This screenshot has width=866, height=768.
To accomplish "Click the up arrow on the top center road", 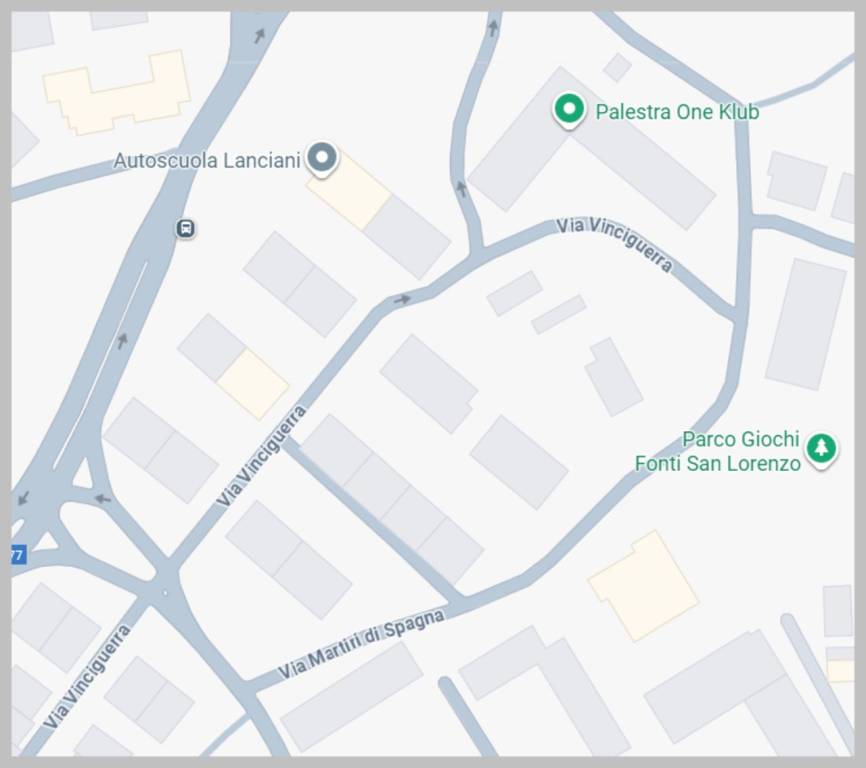I will pos(493,28).
